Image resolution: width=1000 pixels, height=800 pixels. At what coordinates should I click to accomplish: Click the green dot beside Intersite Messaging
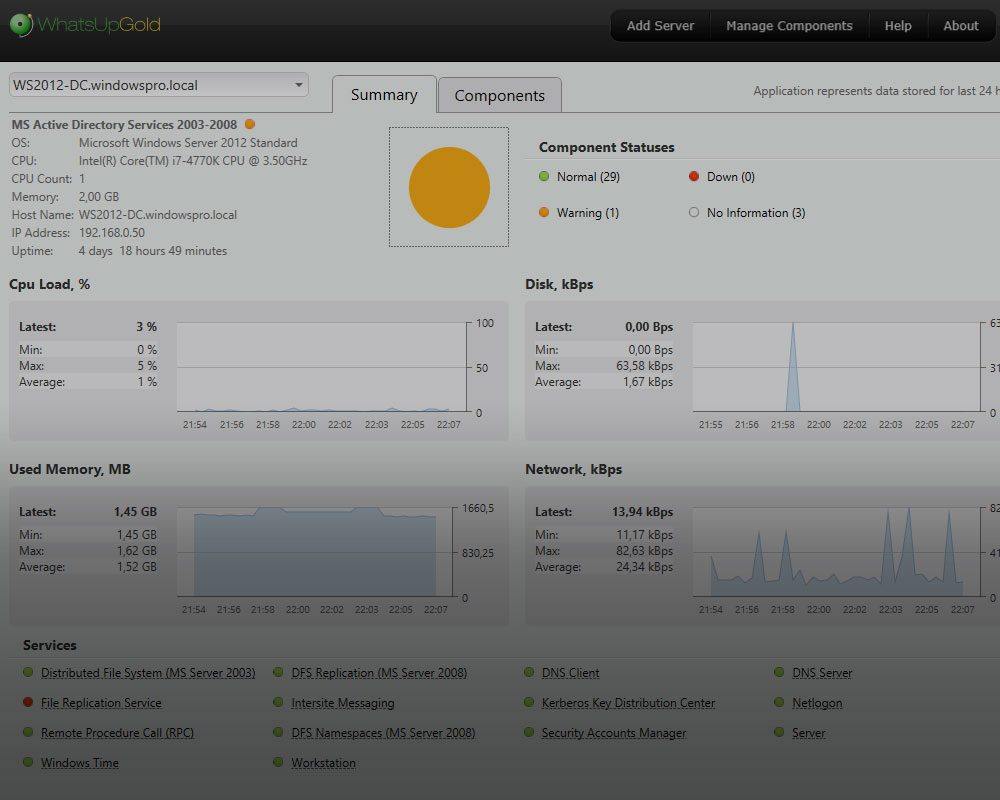click(278, 702)
